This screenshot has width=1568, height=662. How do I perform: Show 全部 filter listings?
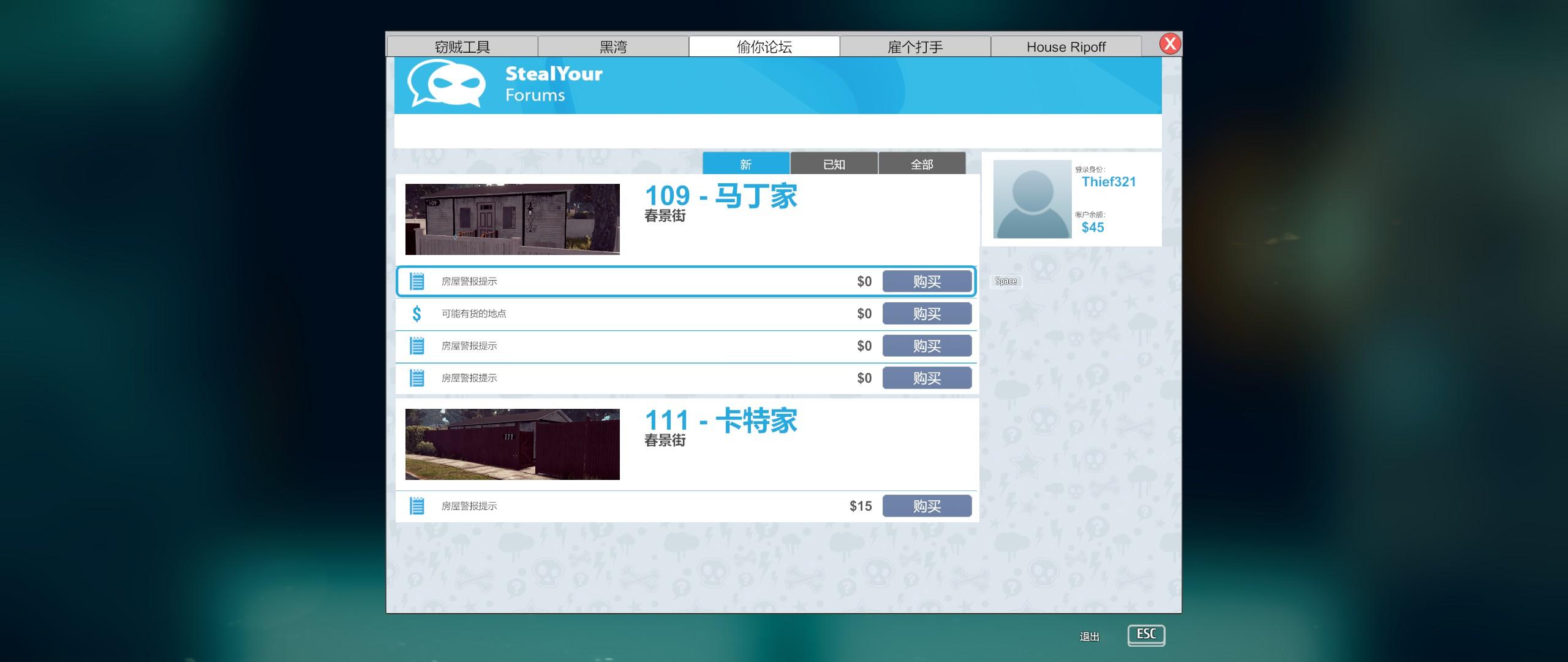(922, 164)
